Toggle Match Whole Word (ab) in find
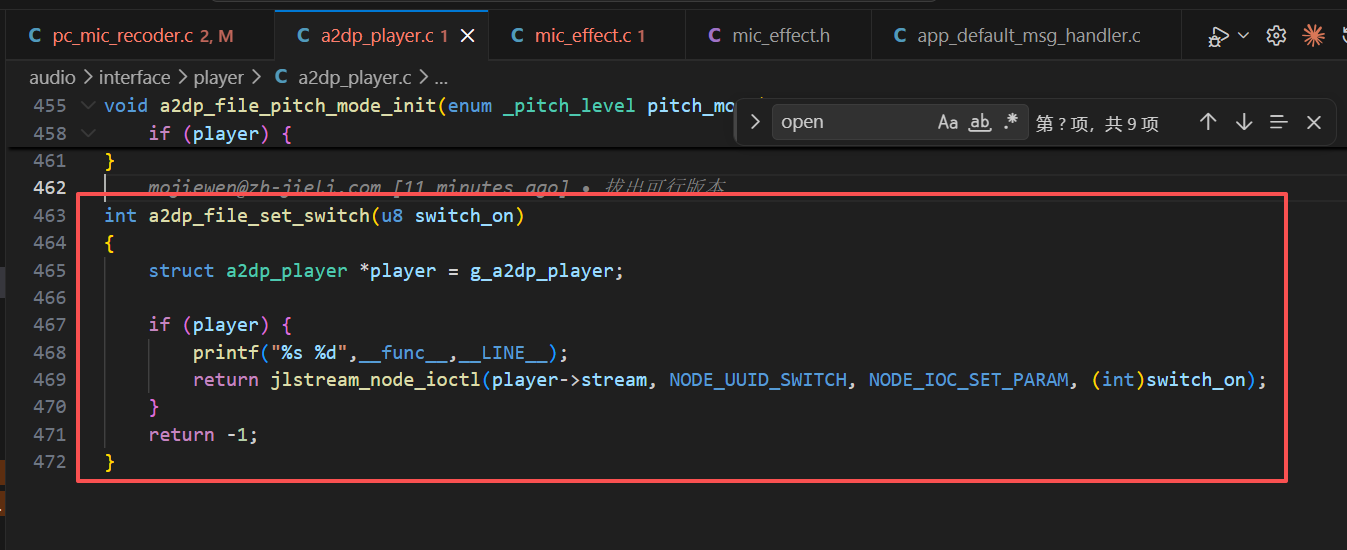The image size is (1347, 550). (x=980, y=122)
